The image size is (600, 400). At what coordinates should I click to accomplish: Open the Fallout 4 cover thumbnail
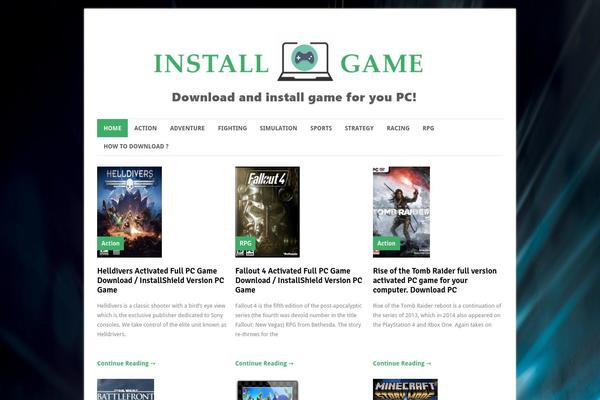[x=267, y=212]
